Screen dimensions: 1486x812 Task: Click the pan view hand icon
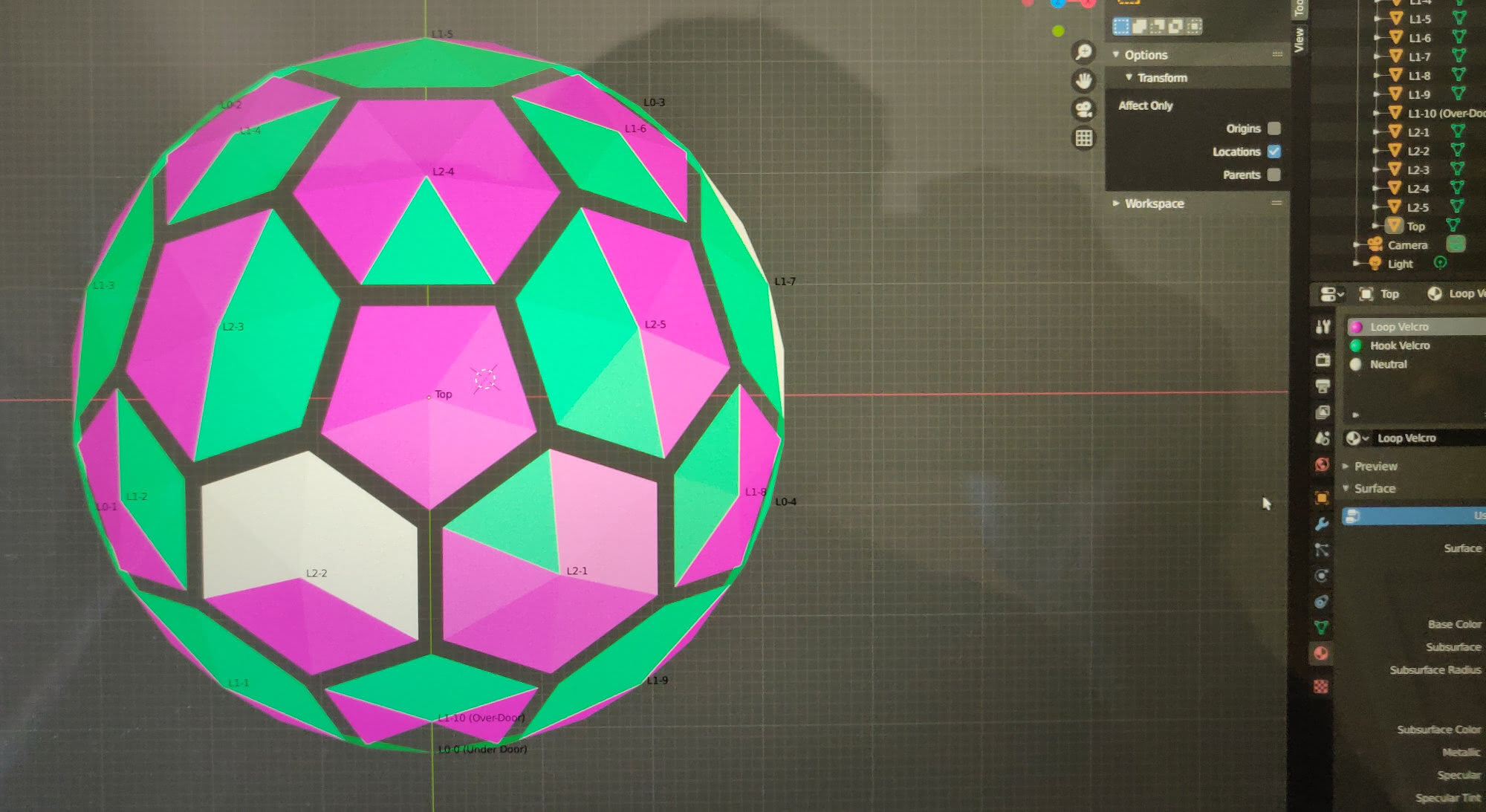coord(1084,80)
